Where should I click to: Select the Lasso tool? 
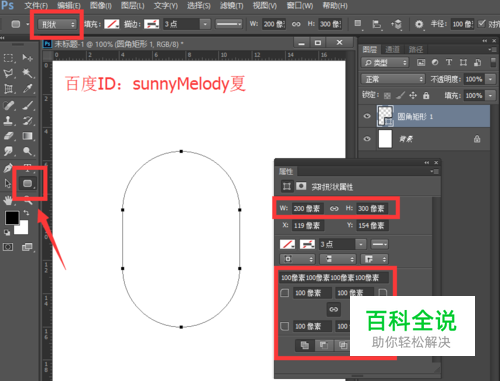tap(8, 73)
